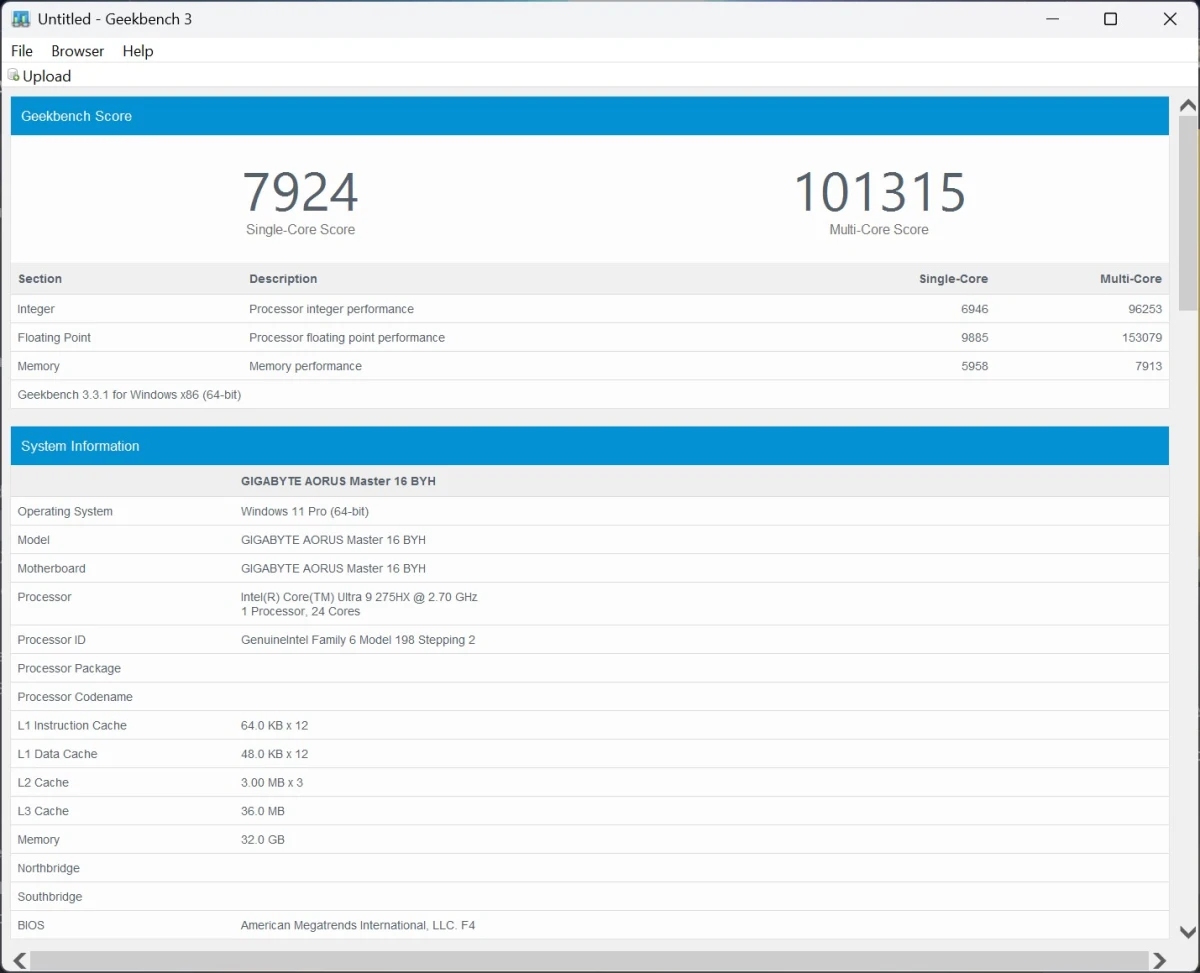Click the vertical scrollbar thumb
Viewport: 1200px width, 973px height.
pyautogui.click(x=1188, y=213)
